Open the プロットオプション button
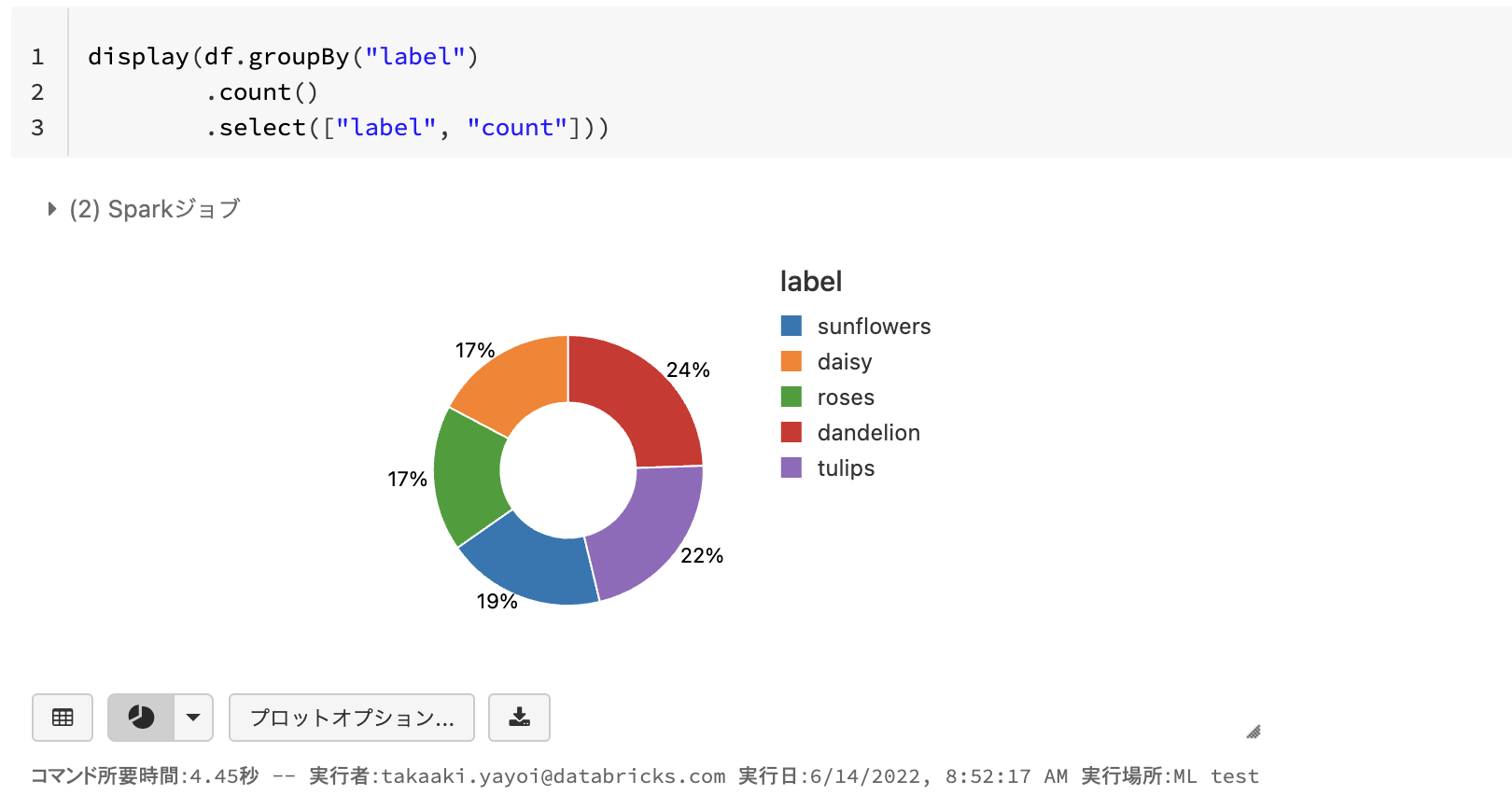 pyautogui.click(x=352, y=718)
